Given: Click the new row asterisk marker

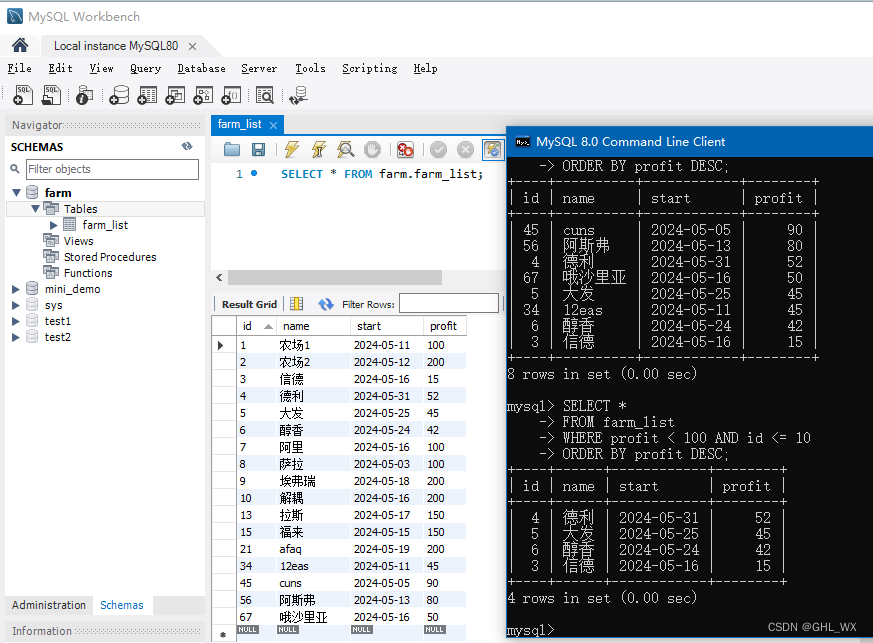Looking at the screenshot, I should pyautogui.click(x=223, y=634).
